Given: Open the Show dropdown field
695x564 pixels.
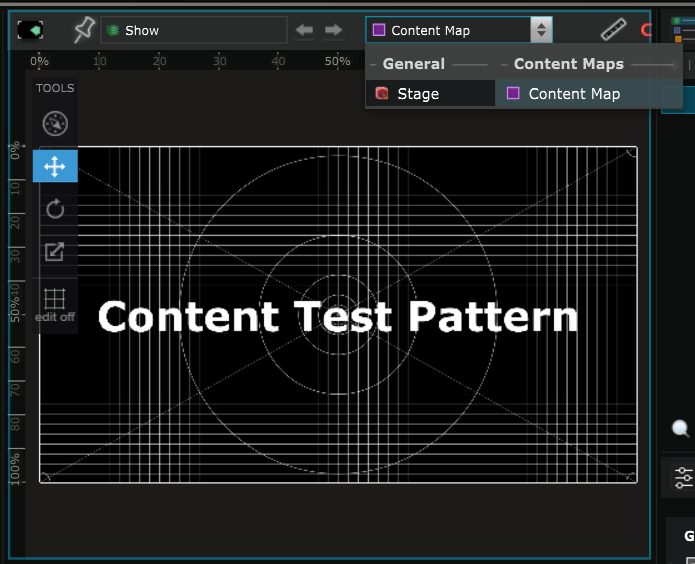Looking at the screenshot, I should pyautogui.click(x=193, y=30).
